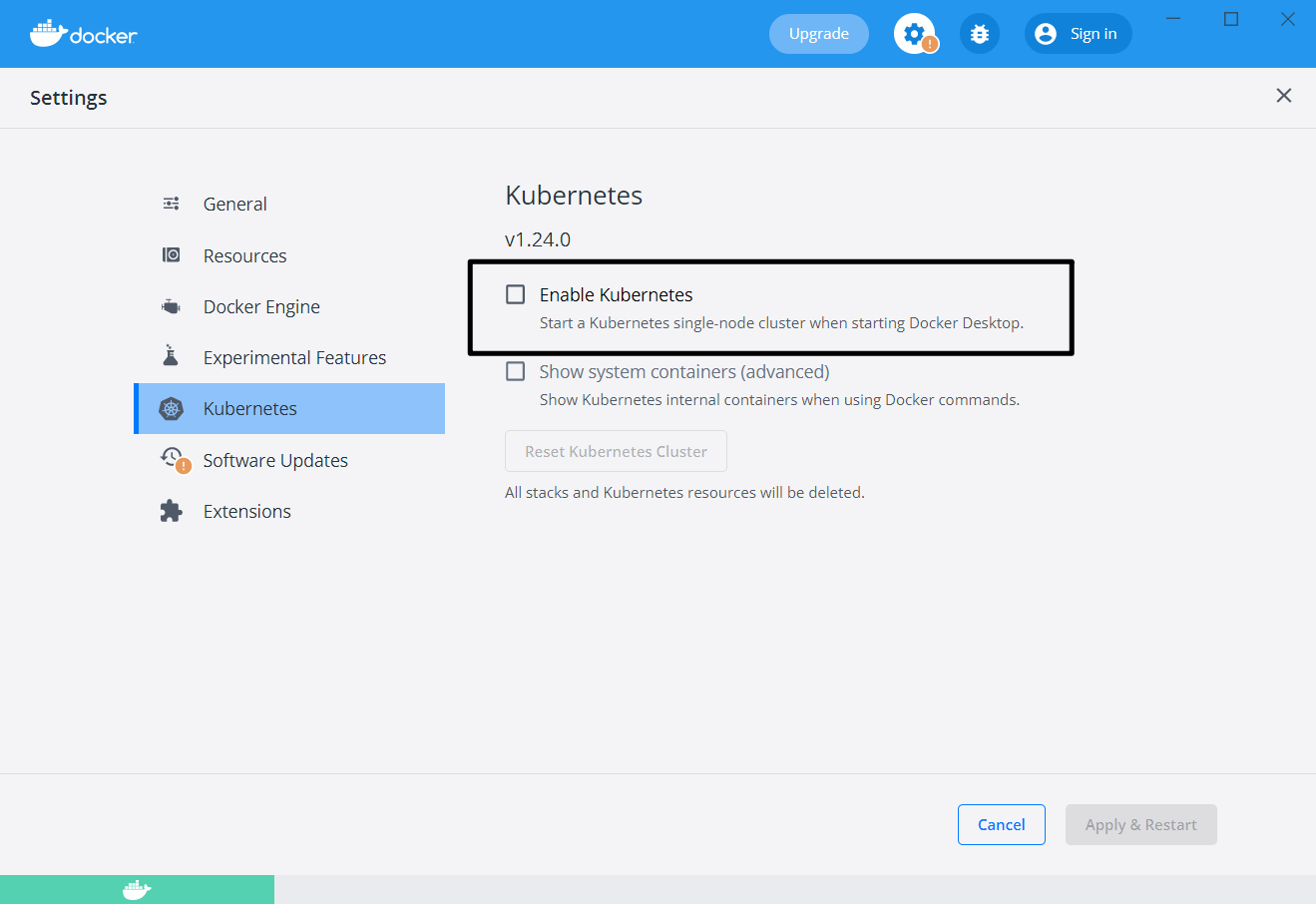Open Experimental Features section
The height and width of the screenshot is (904, 1316).
coord(289,357)
